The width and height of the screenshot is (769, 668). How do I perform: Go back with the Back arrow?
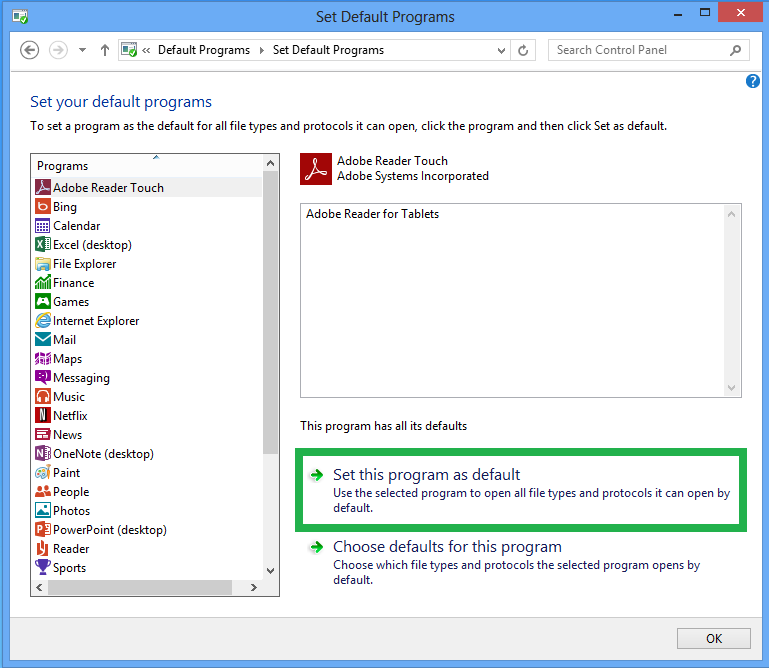[29, 50]
